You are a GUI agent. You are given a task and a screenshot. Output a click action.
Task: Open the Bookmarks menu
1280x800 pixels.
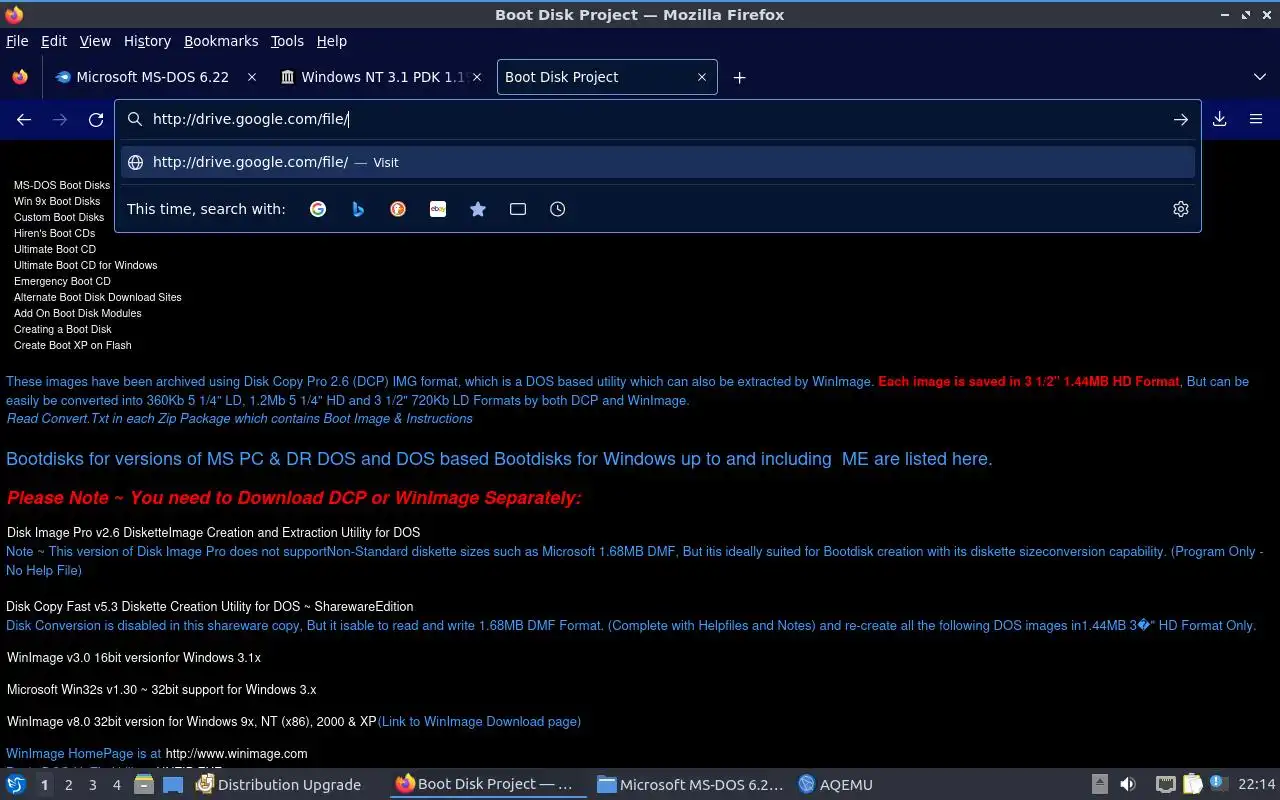221,41
